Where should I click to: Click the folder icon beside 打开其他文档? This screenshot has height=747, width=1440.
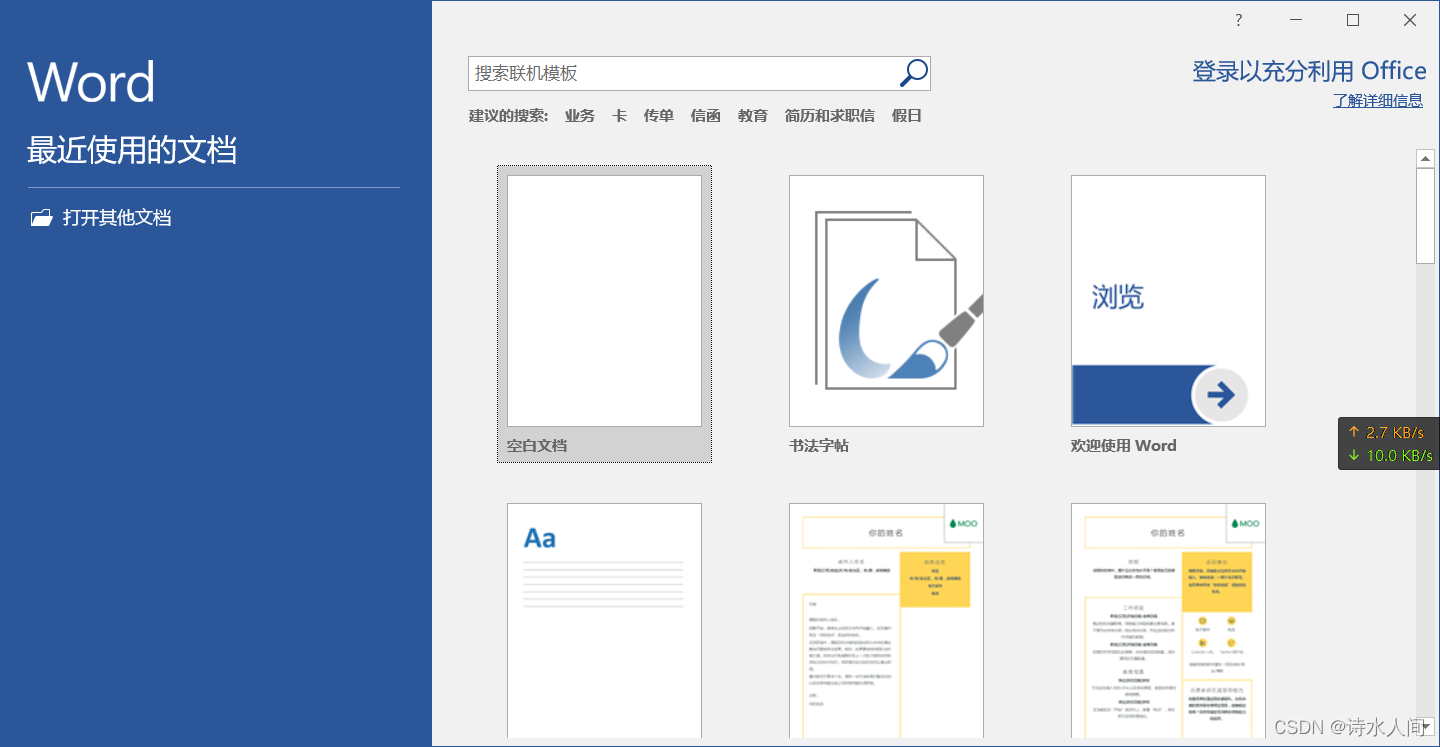[x=40, y=217]
